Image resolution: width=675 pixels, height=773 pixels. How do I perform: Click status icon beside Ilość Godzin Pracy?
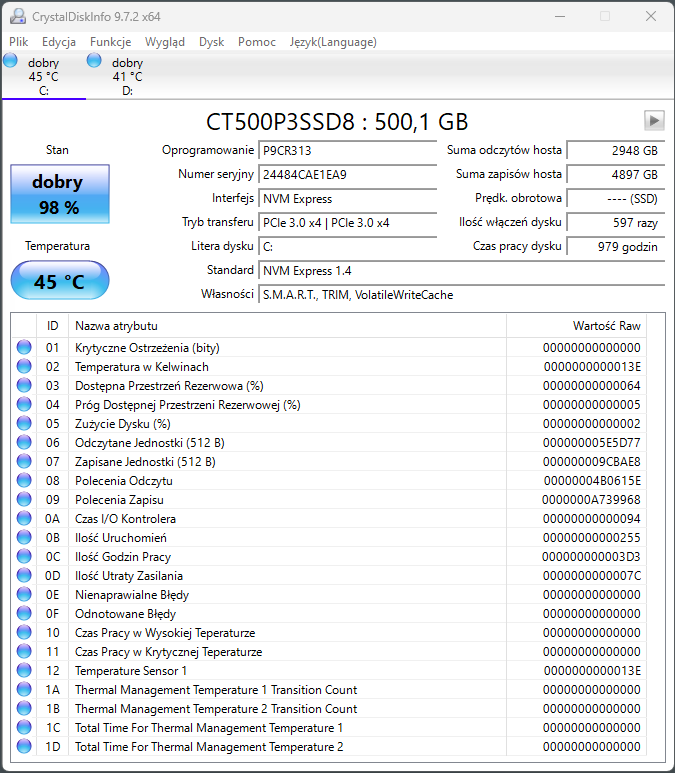point(24,557)
